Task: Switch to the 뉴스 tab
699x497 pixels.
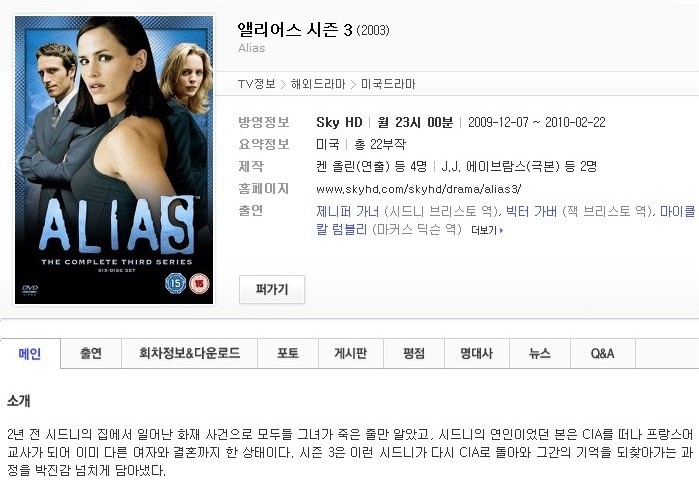Action: click(x=540, y=353)
